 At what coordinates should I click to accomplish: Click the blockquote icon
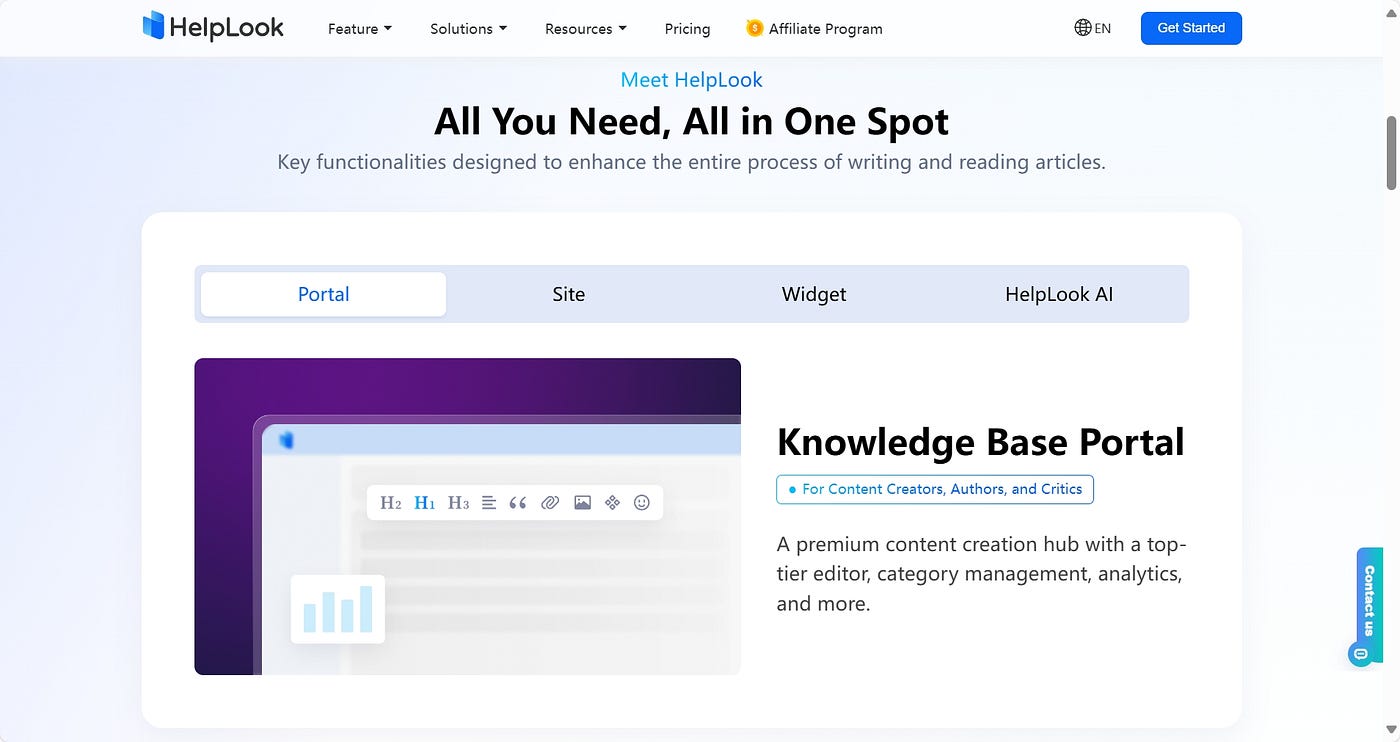tap(518, 503)
